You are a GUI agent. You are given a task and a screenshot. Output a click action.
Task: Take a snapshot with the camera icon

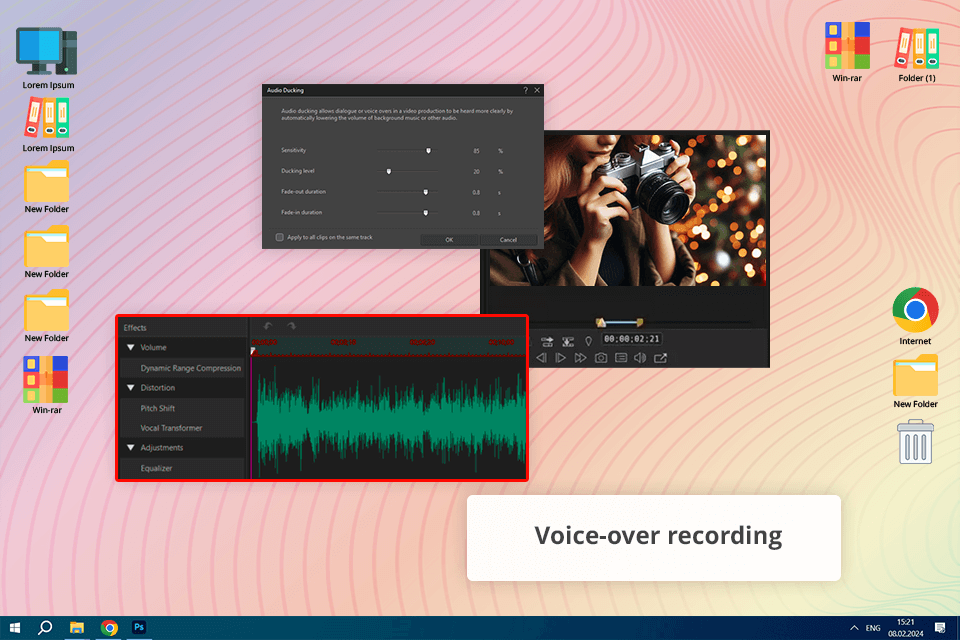tap(601, 358)
